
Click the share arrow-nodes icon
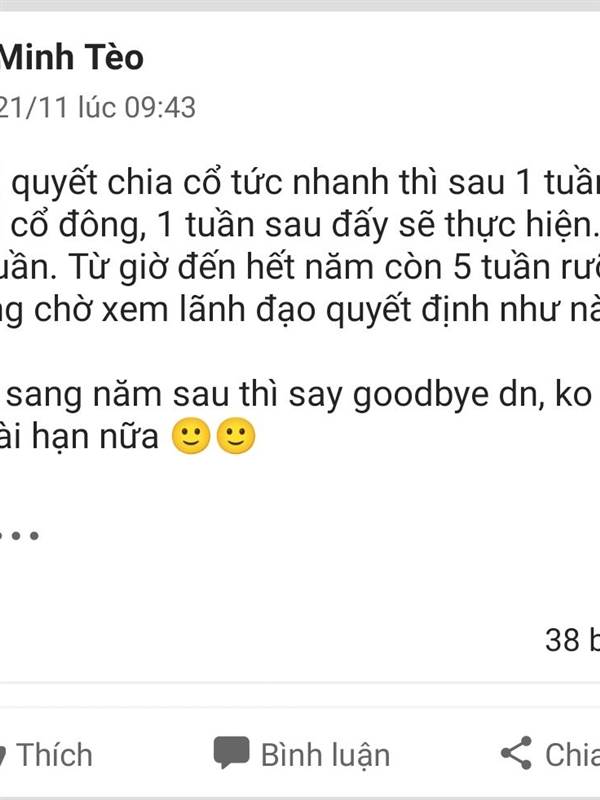click(x=516, y=753)
